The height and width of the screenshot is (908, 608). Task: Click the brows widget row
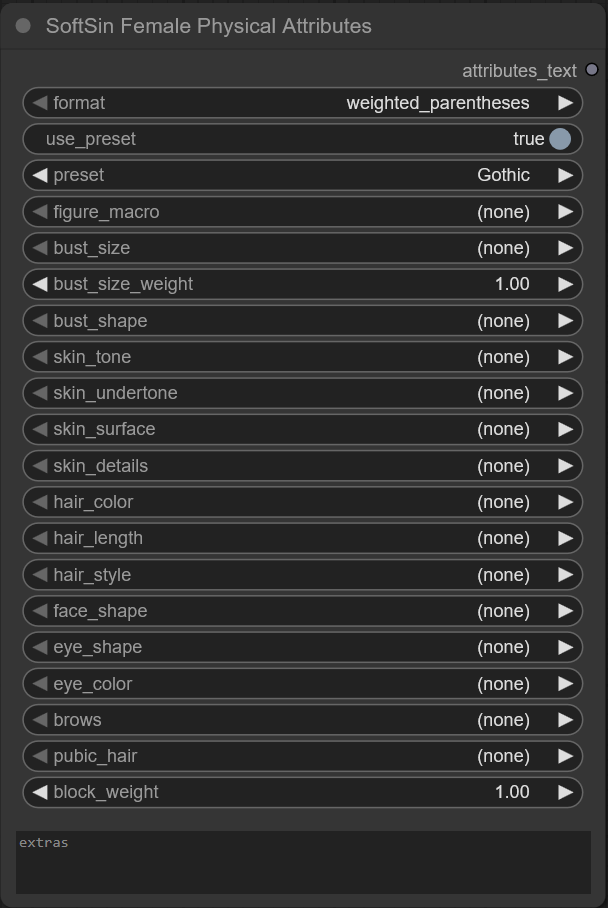(300, 720)
